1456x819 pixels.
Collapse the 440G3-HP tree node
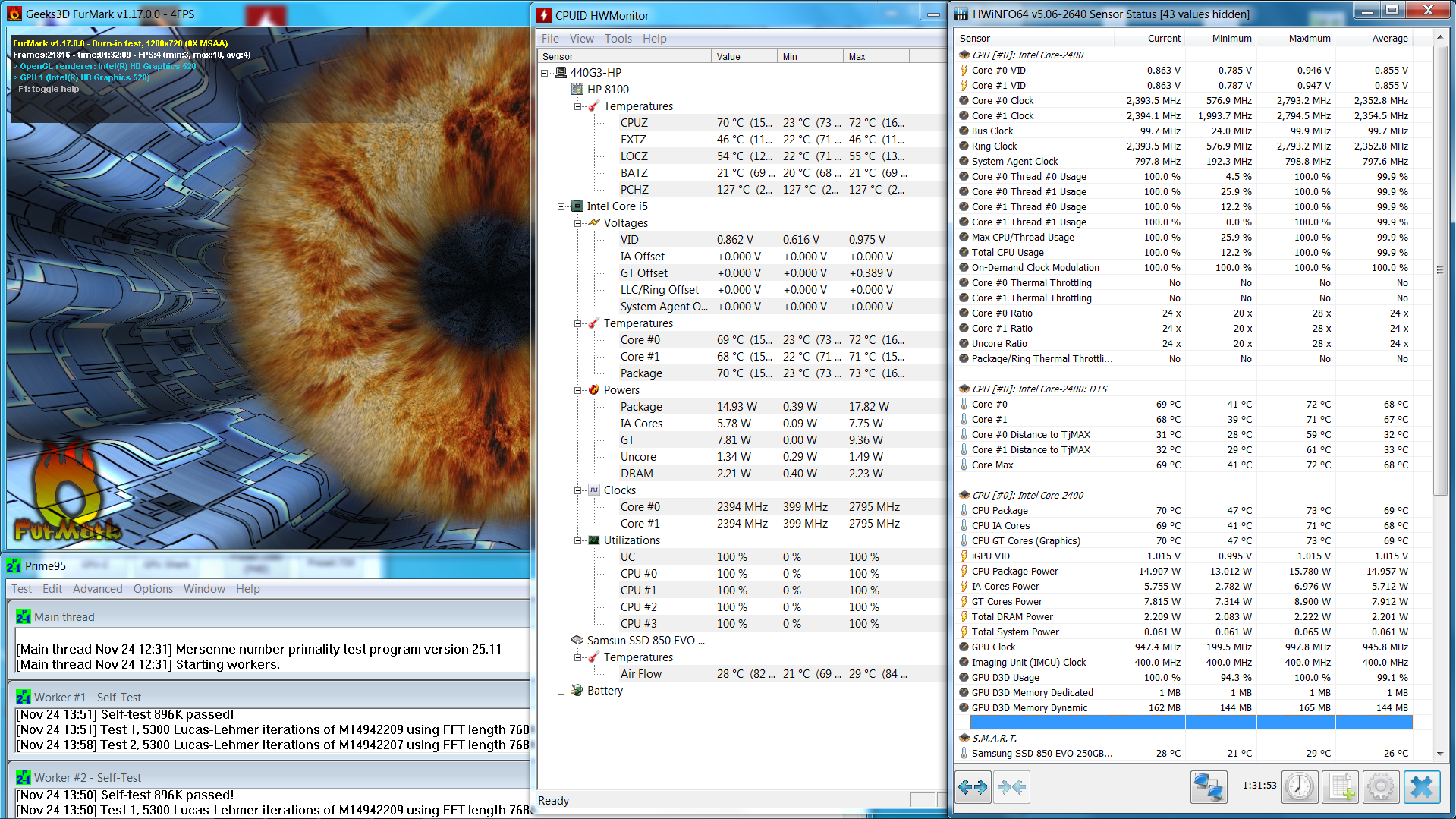[545, 73]
